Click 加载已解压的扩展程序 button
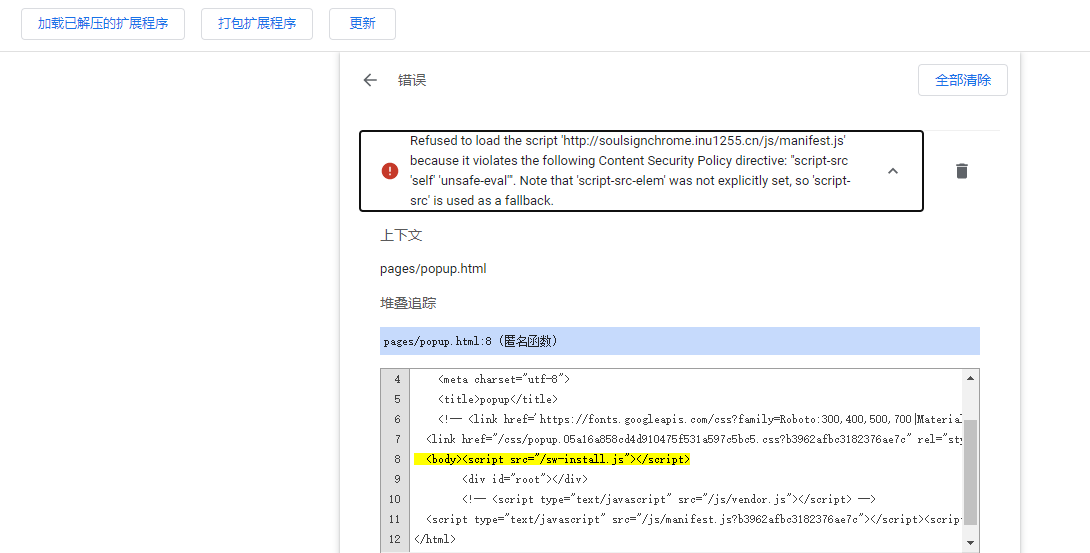The height and width of the screenshot is (553, 1090). click(x=103, y=24)
